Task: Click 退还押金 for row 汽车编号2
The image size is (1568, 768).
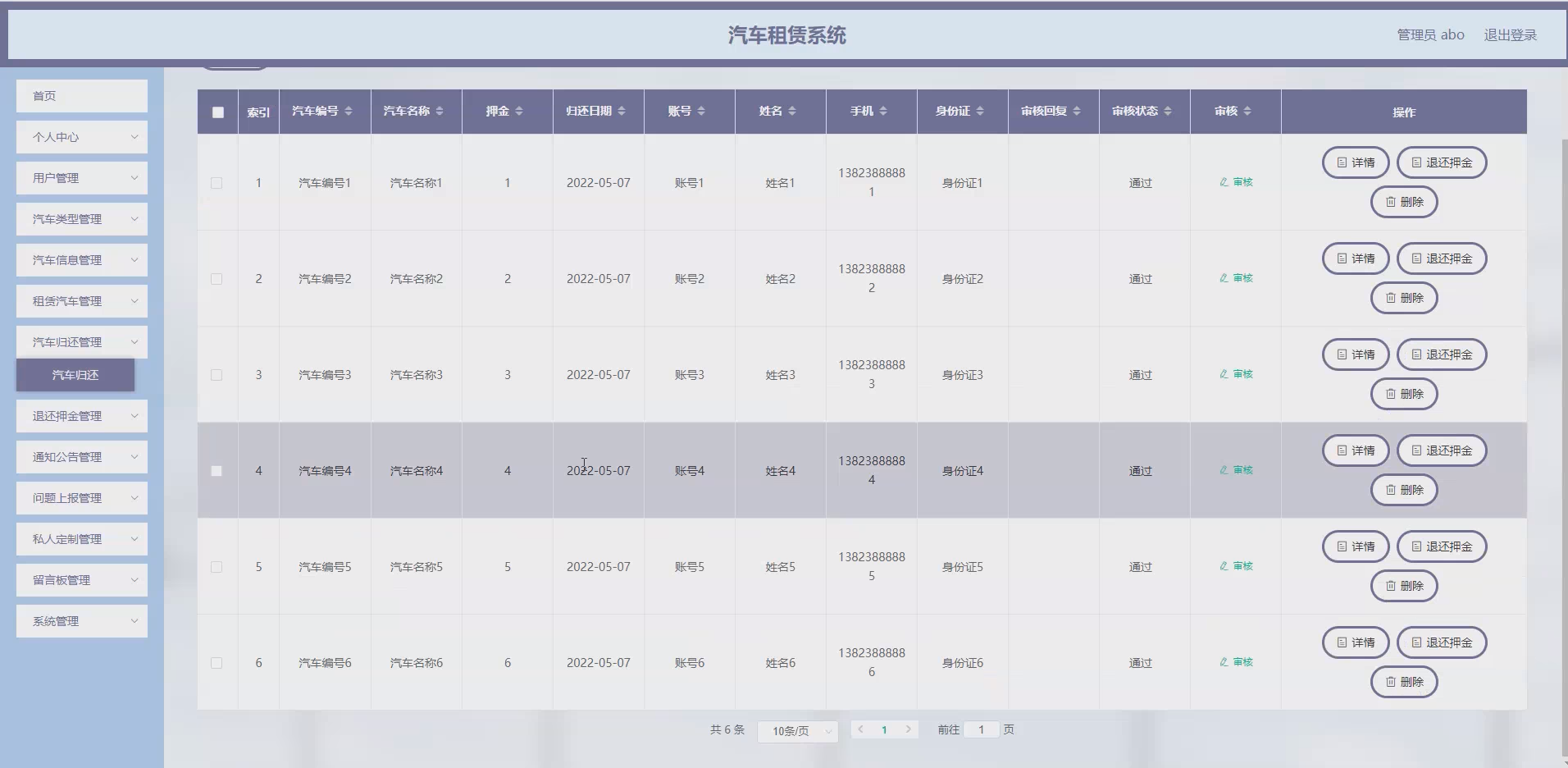Action: pyautogui.click(x=1442, y=258)
